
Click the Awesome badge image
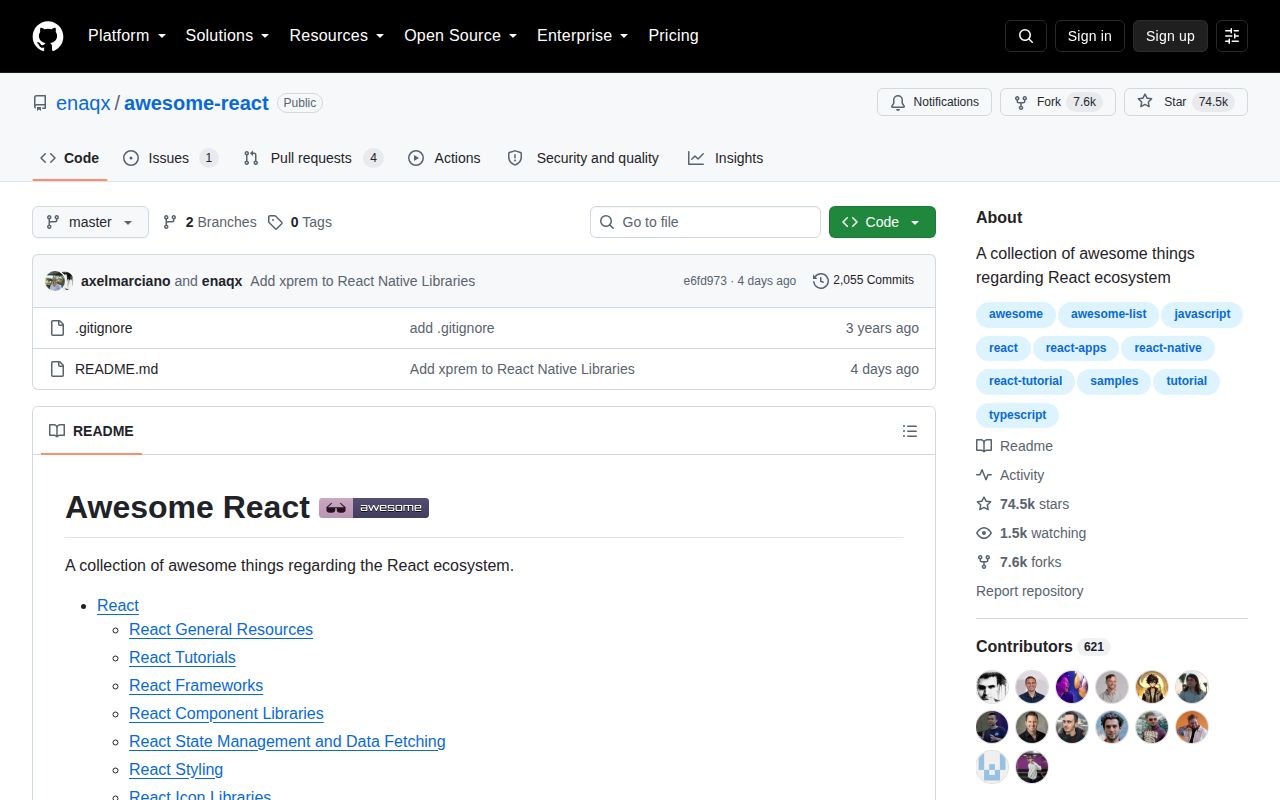(374, 508)
